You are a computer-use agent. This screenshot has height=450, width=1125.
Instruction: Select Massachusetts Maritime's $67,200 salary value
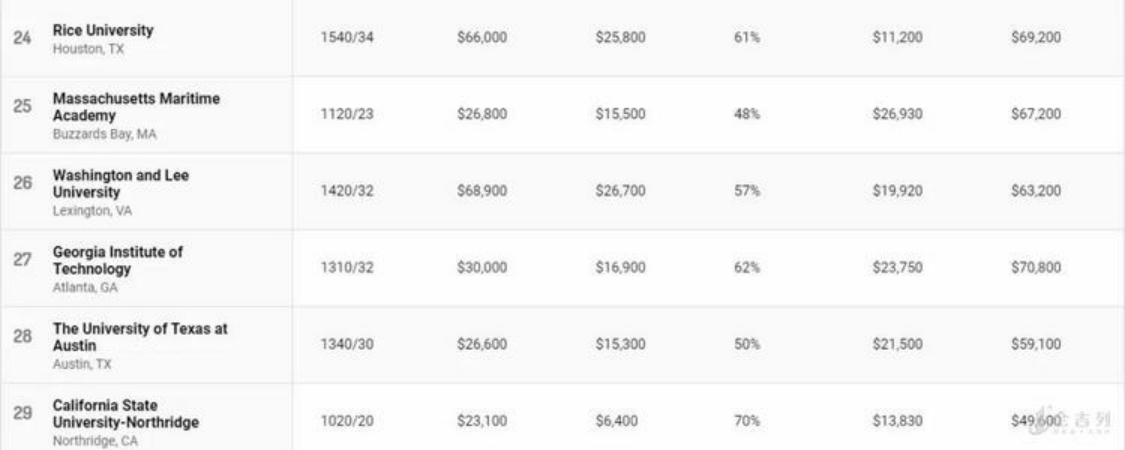tap(1036, 115)
